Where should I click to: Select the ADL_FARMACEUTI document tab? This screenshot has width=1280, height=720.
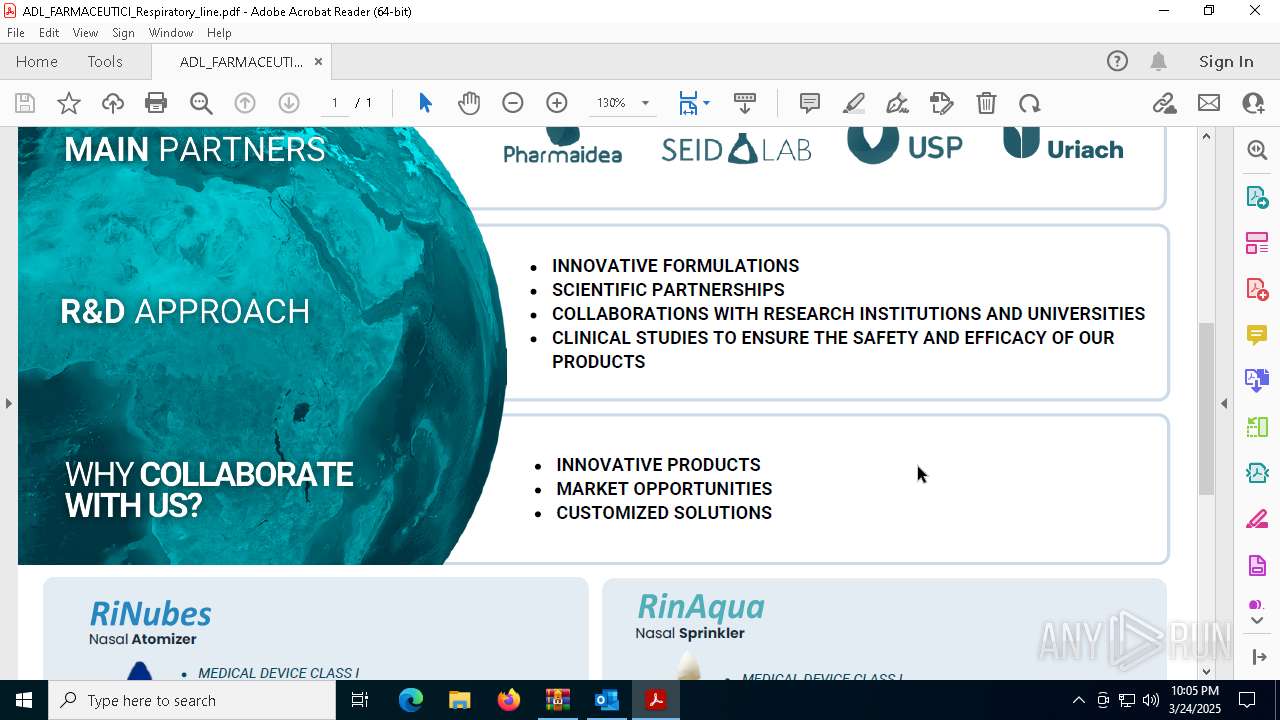coord(241,62)
